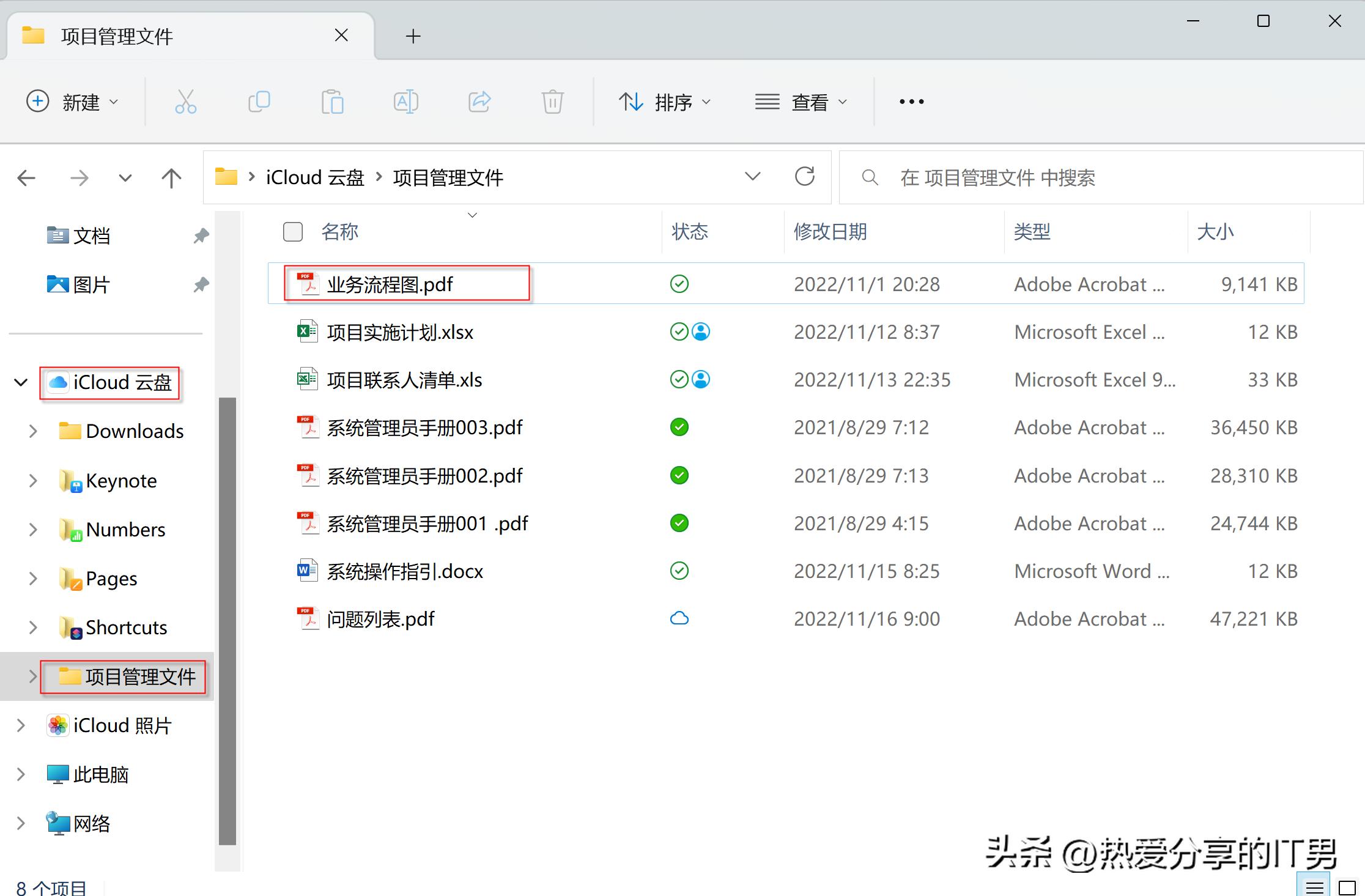Download 问题列表.pdf via its cloud status icon

[679, 618]
